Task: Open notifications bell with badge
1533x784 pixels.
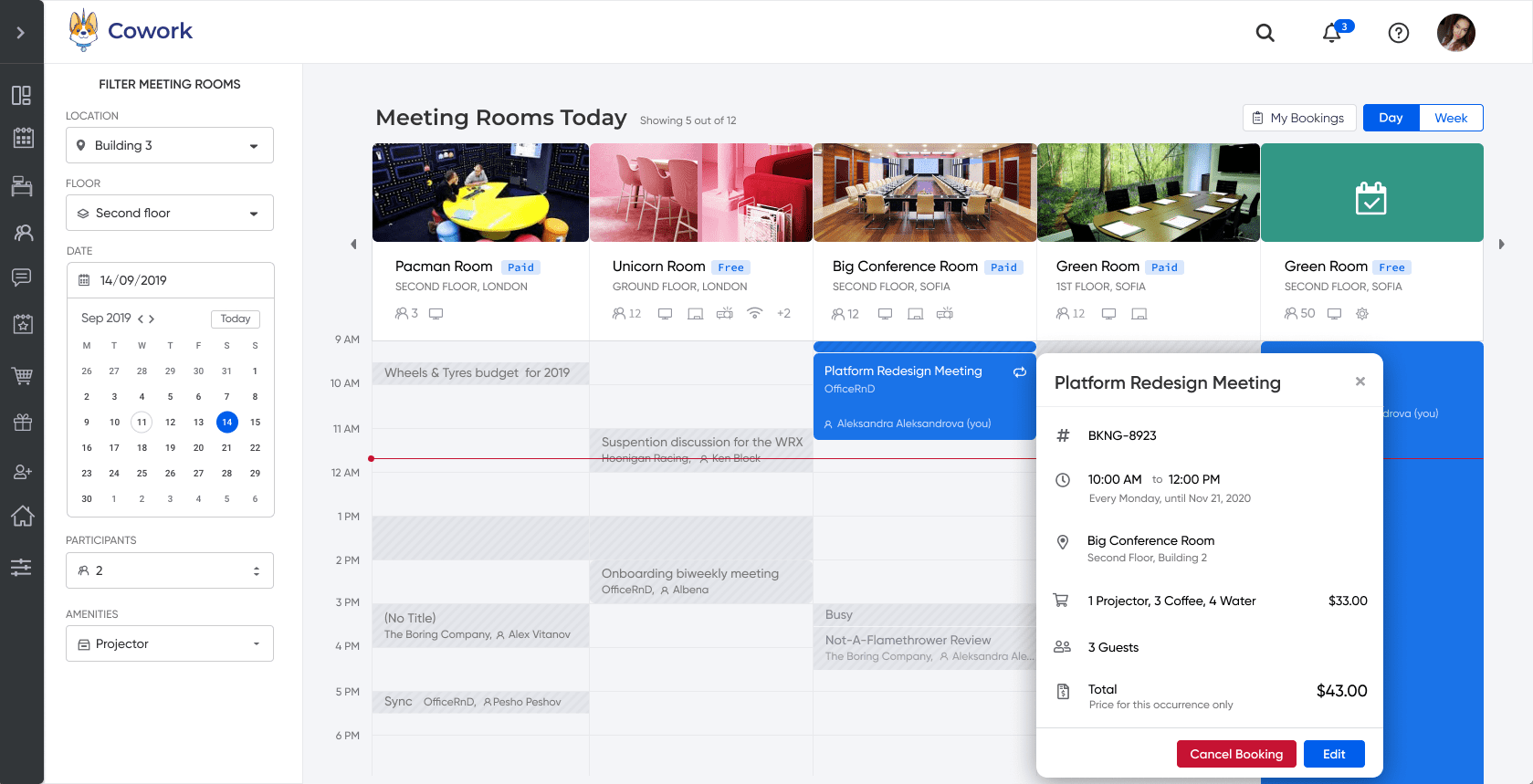Action: pos(1333,33)
